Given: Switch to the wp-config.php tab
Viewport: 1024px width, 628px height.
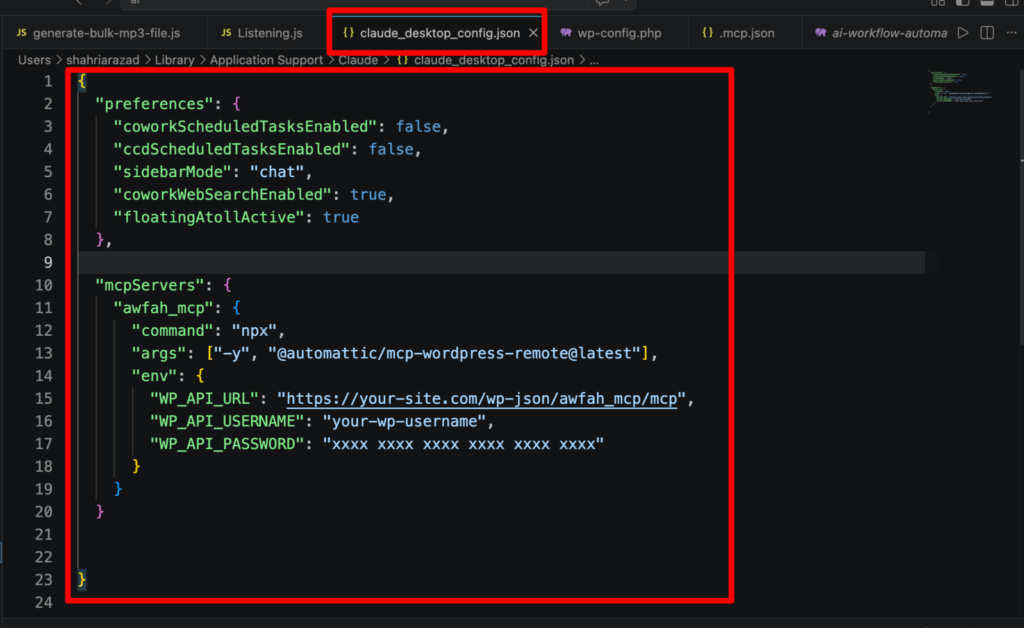Looking at the screenshot, I should click(611, 33).
